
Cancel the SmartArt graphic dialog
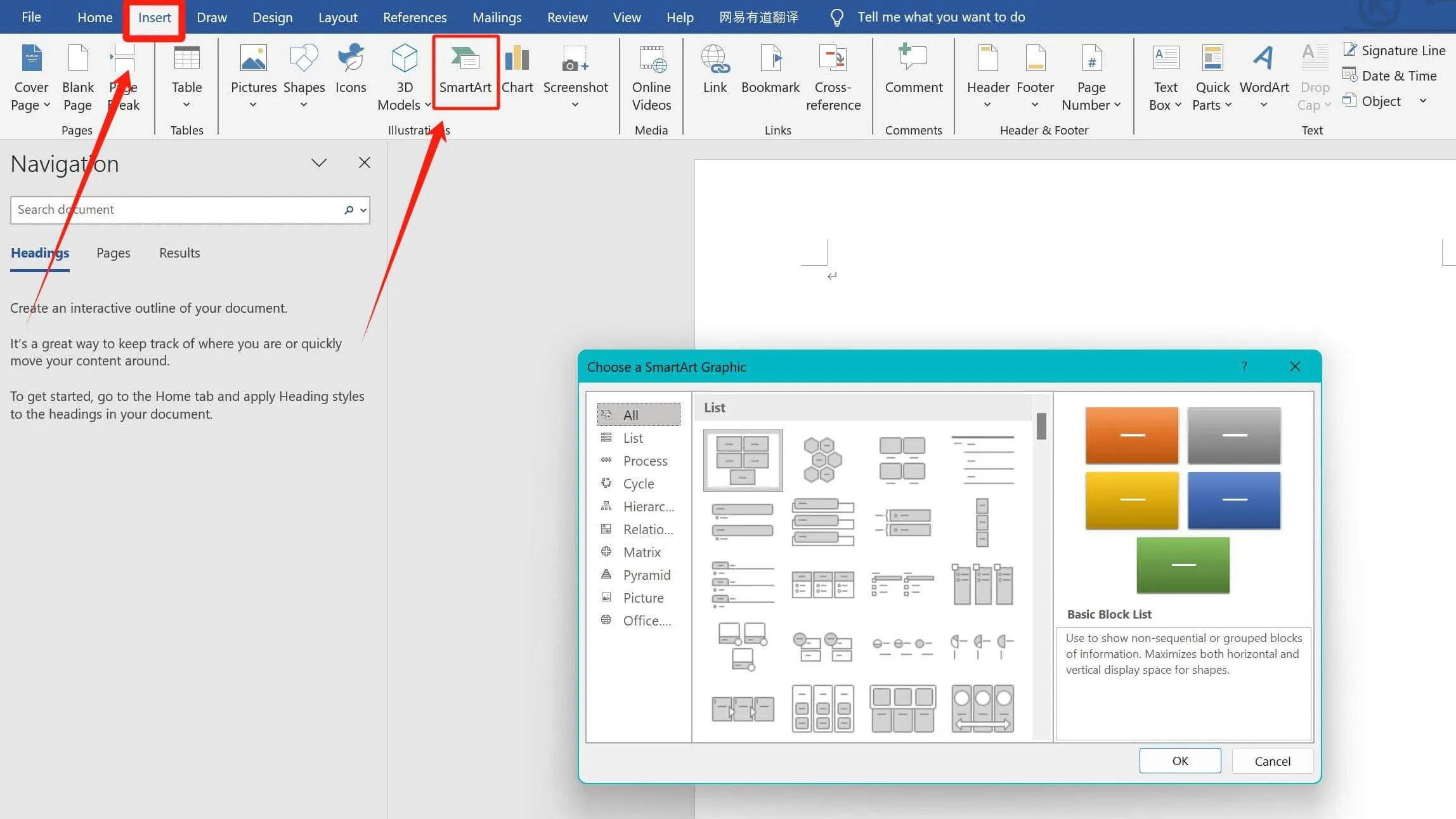[x=1271, y=761]
